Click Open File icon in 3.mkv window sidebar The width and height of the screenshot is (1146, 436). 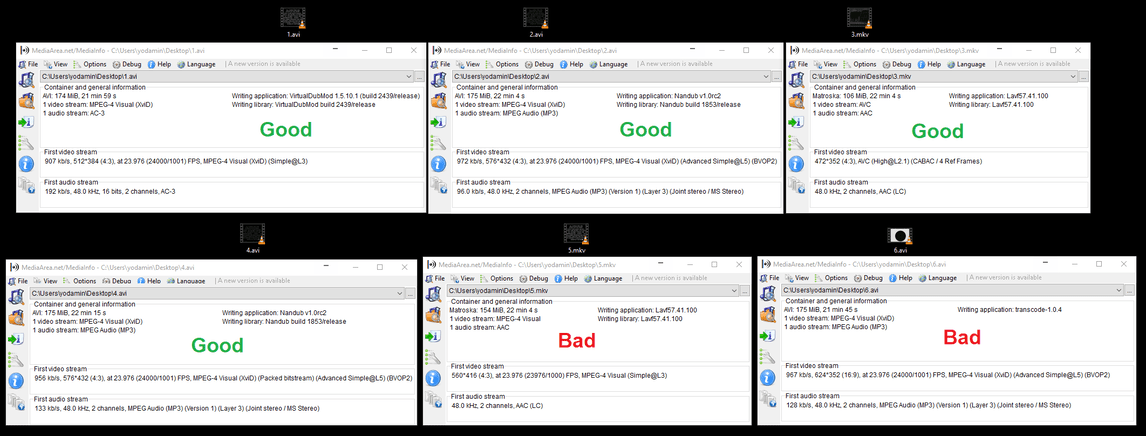click(x=796, y=80)
